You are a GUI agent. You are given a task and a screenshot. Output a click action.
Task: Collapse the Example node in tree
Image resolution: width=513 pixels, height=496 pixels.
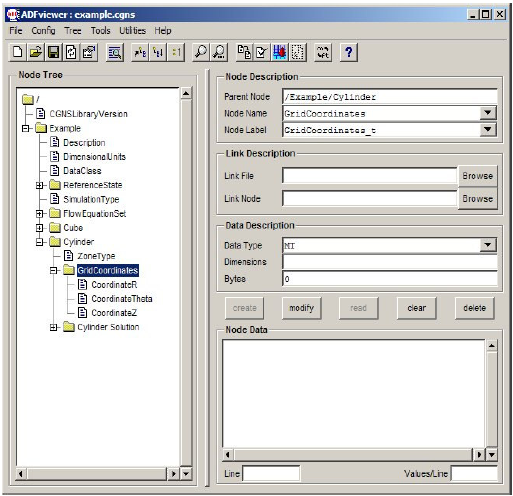[25, 128]
